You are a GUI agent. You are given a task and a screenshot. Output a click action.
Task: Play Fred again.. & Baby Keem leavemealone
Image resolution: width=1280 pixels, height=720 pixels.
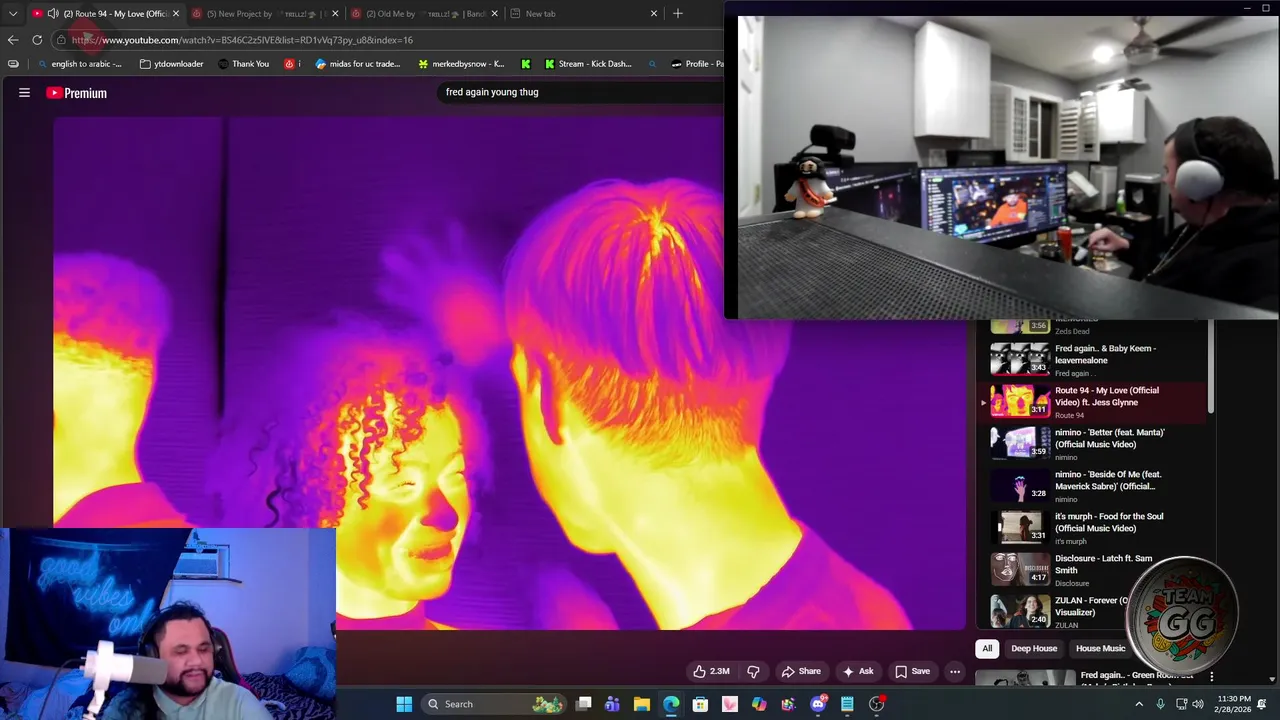(x=1093, y=360)
